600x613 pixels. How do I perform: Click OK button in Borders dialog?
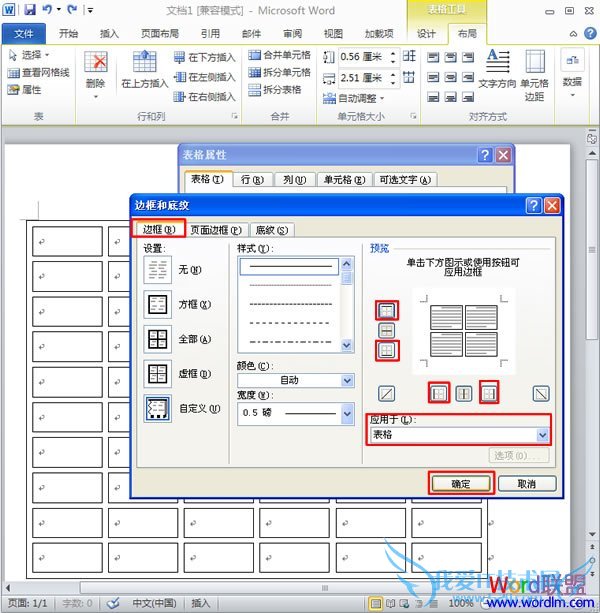[461, 484]
